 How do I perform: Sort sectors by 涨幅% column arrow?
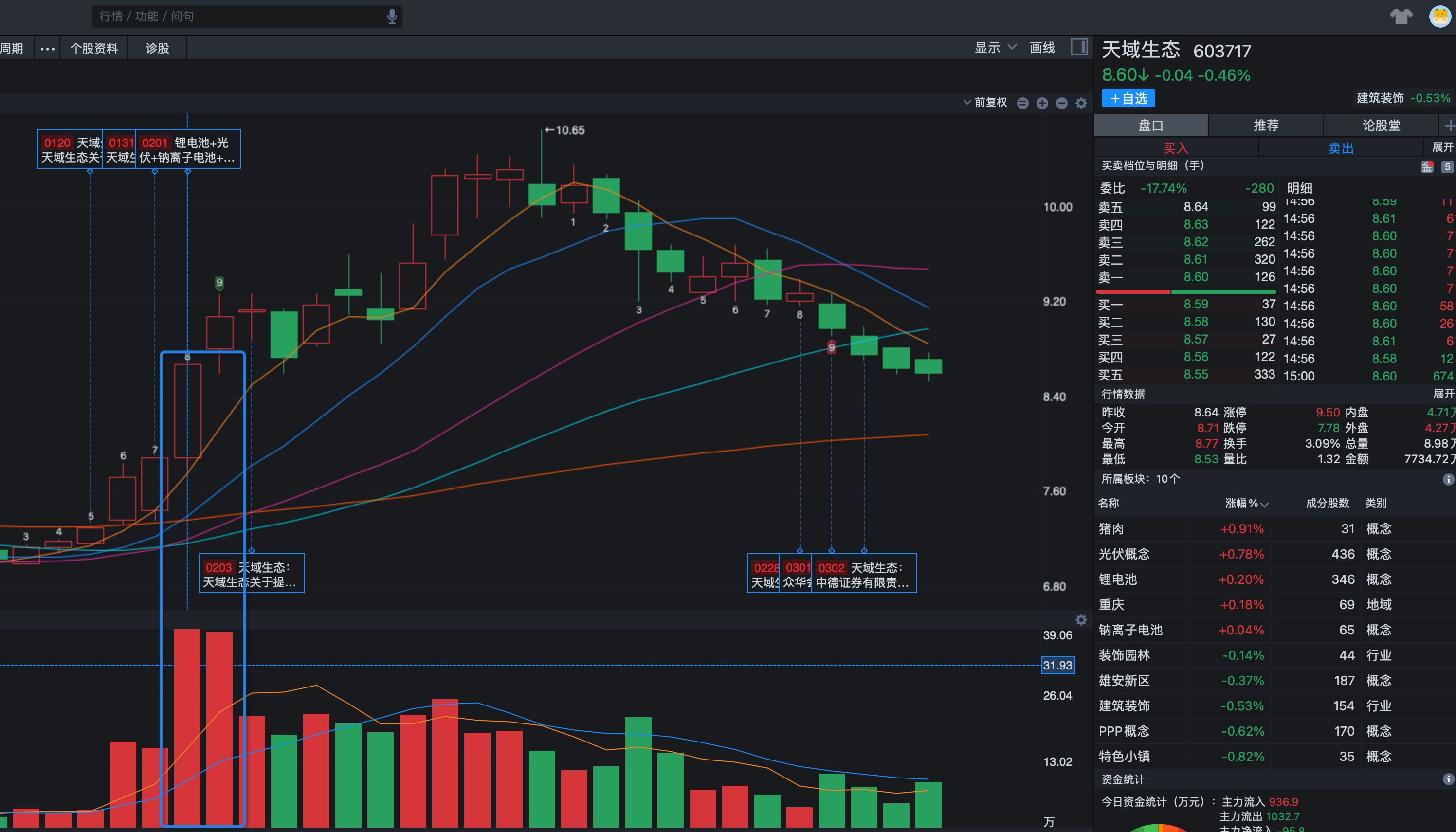[1265, 504]
